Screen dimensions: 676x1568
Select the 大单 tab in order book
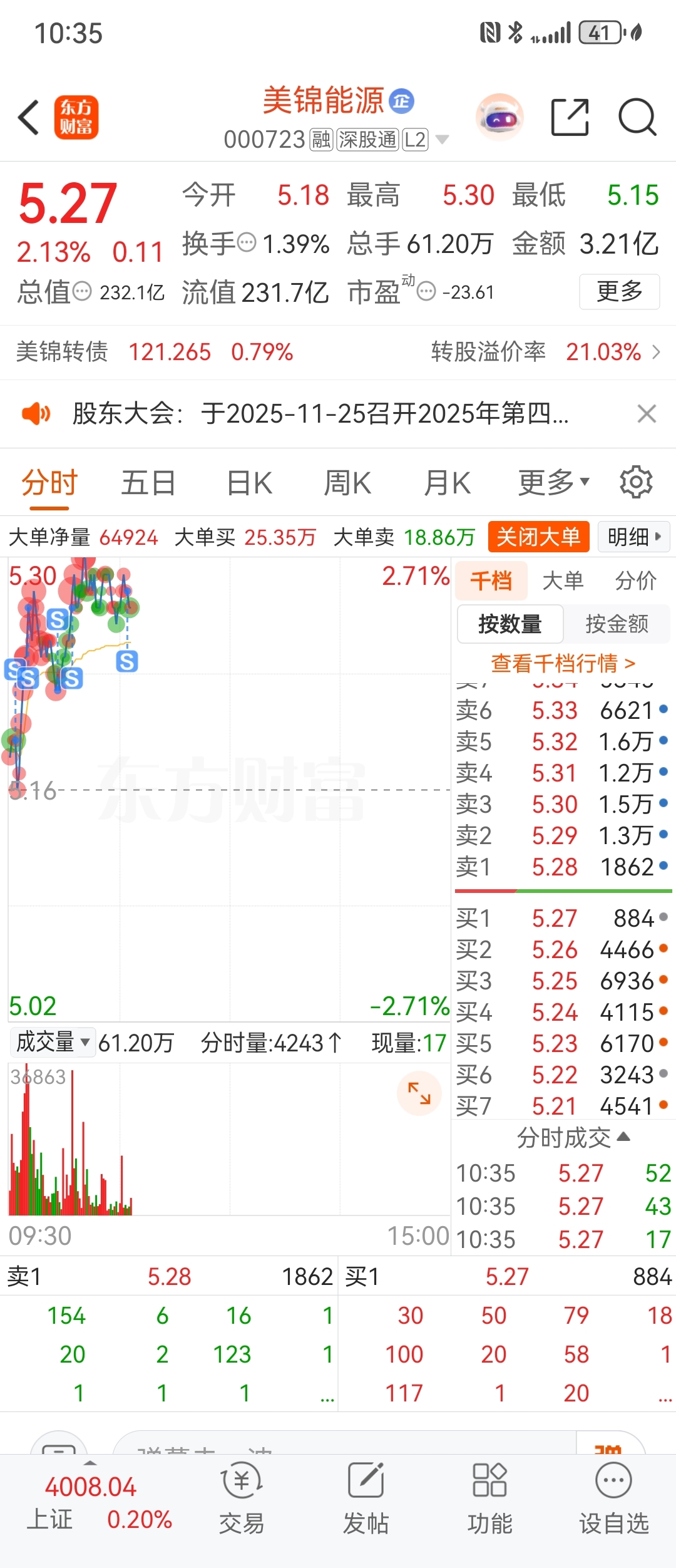pos(563,581)
